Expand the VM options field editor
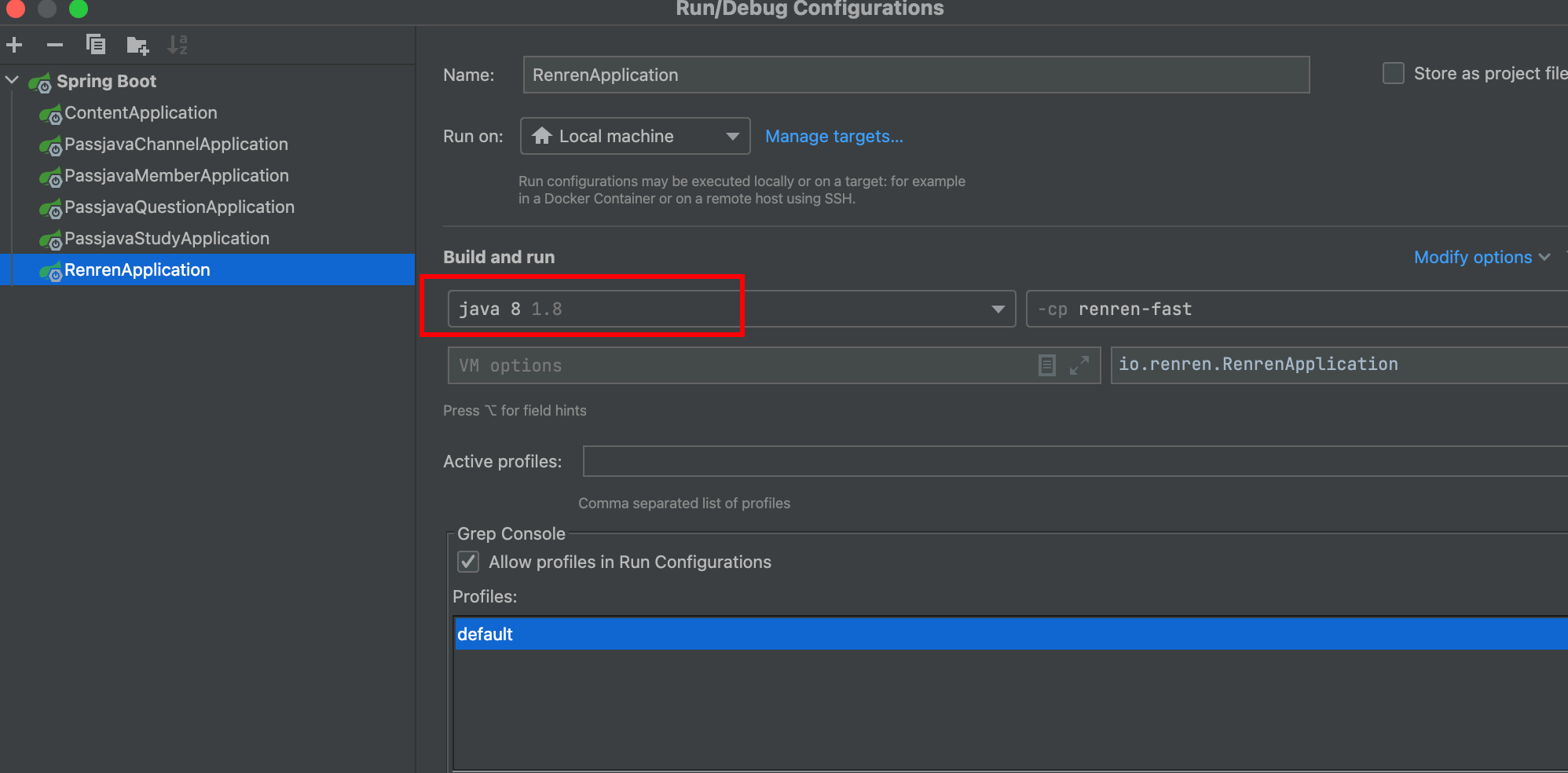1568x773 pixels. (1079, 365)
